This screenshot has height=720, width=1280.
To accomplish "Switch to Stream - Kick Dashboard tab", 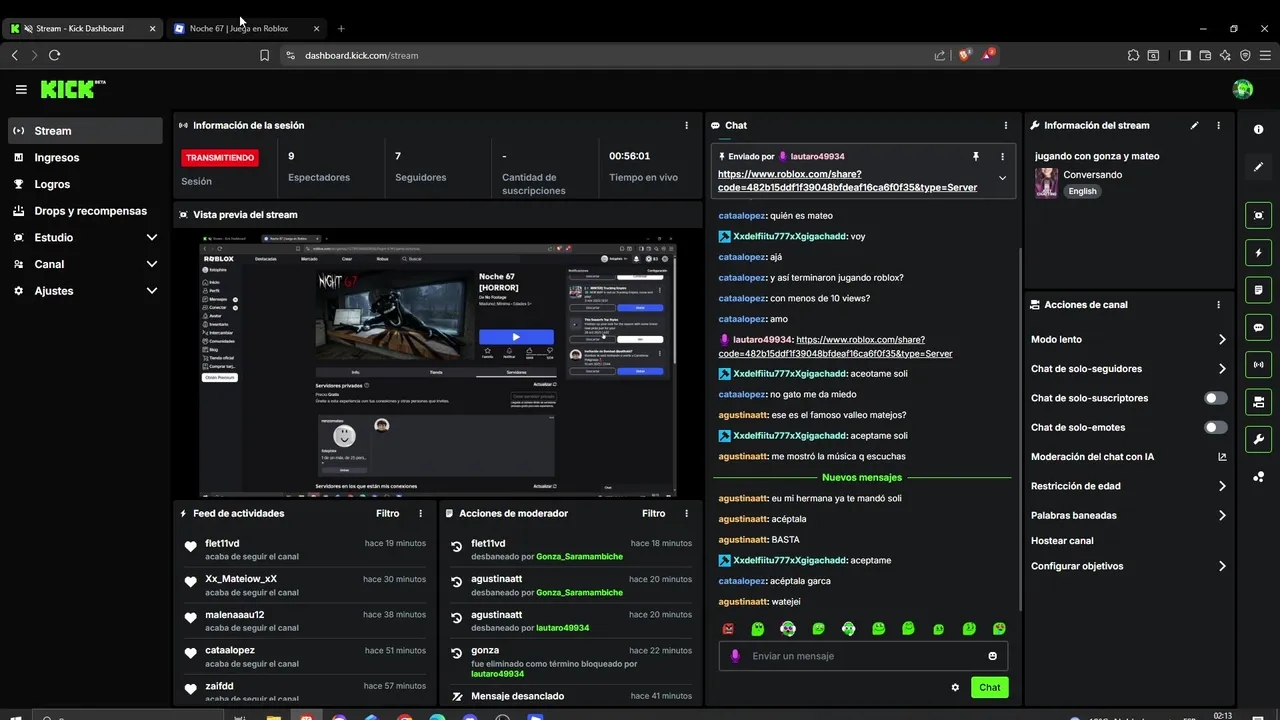I will click(x=82, y=28).
